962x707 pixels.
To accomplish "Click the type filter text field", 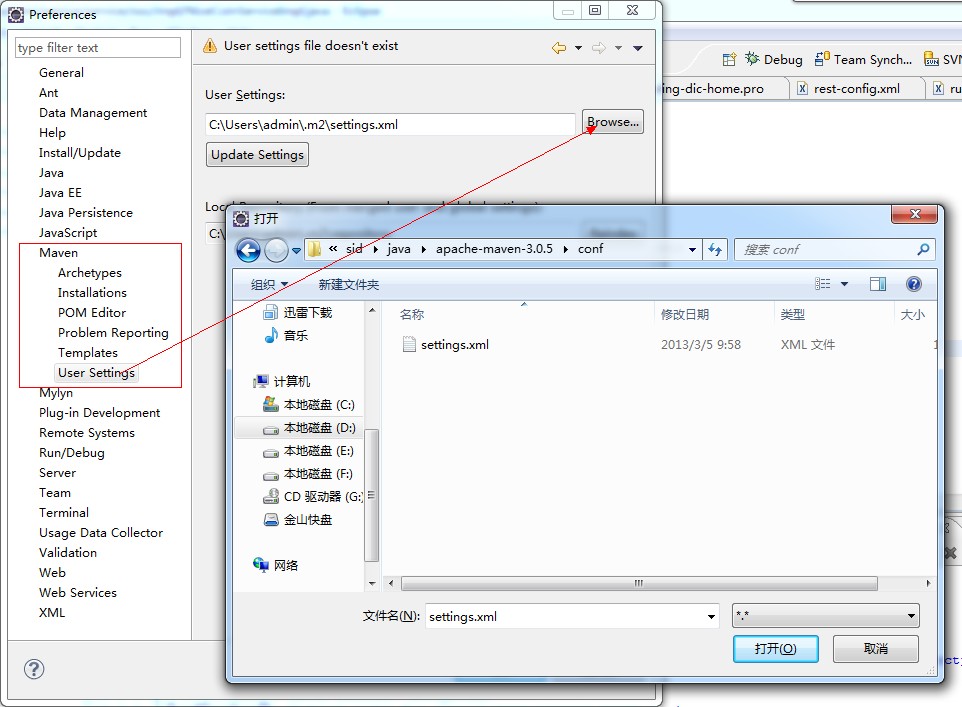I will pyautogui.click(x=98, y=48).
